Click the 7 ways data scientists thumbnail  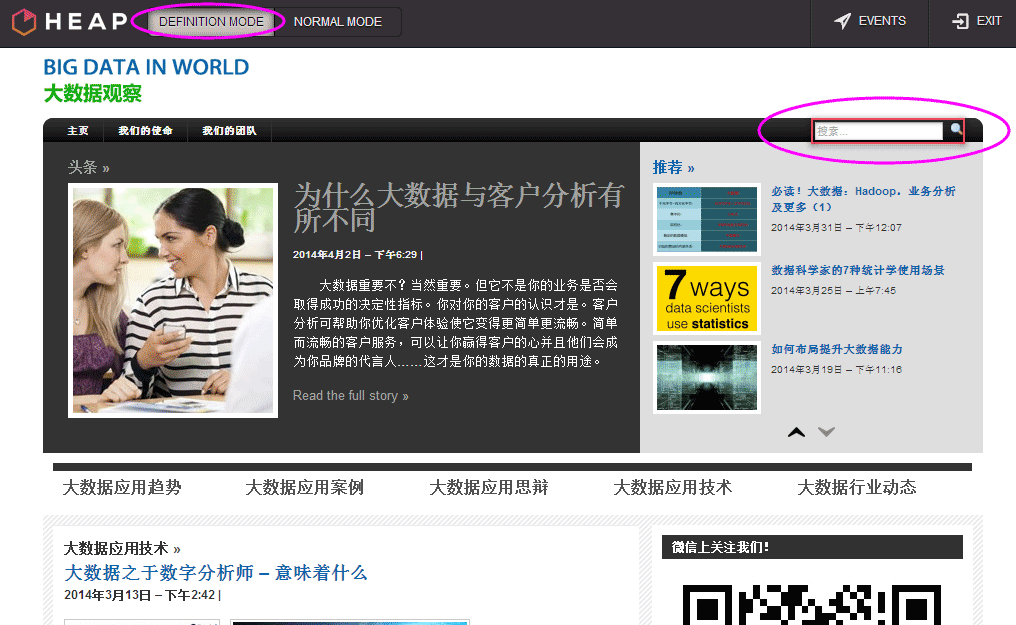pyautogui.click(x=706, y=299)
